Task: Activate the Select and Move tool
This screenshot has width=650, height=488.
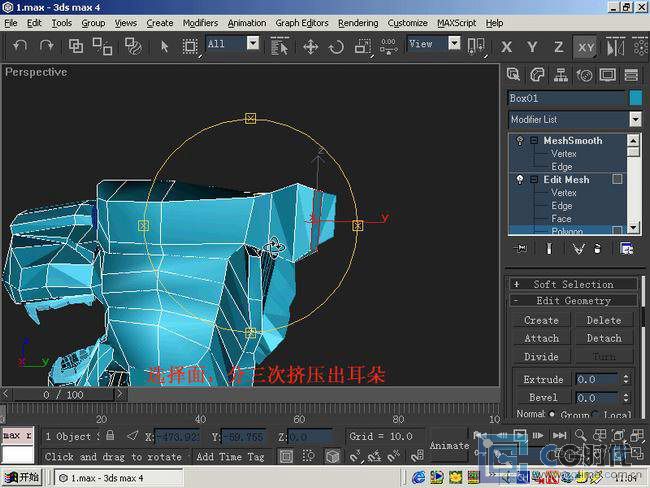Action: 310,46
